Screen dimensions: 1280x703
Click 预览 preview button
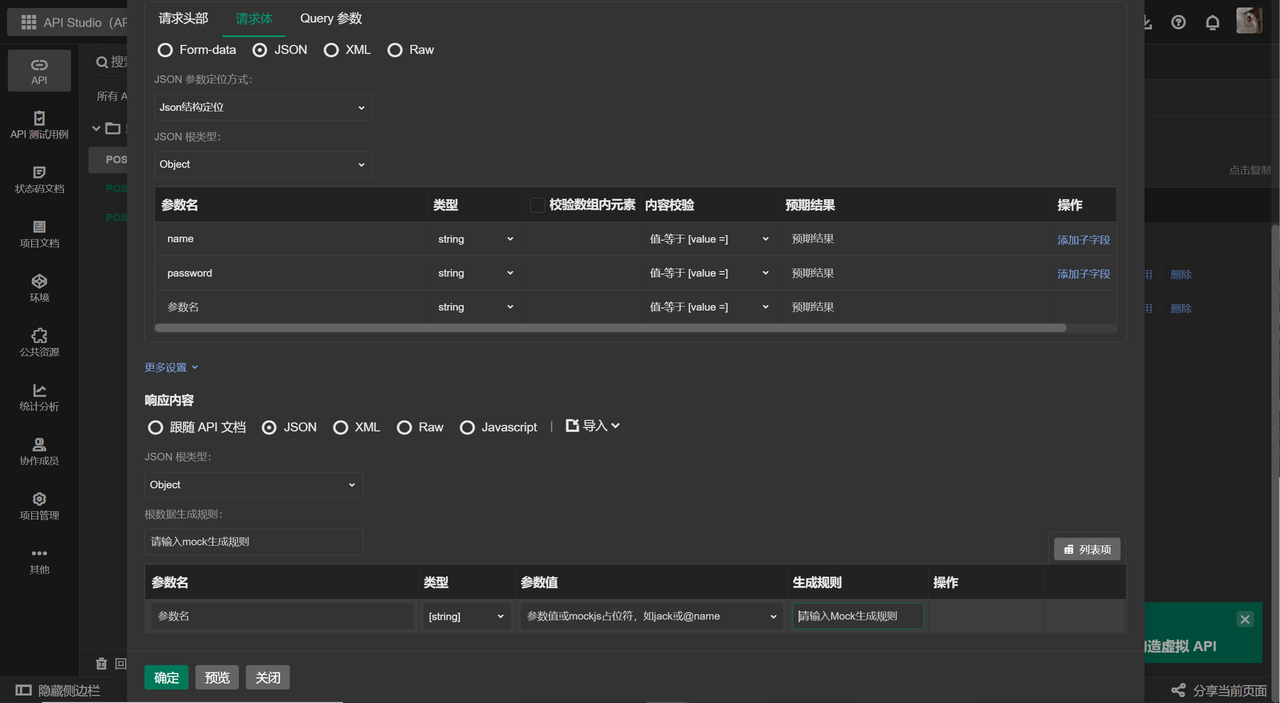coord(217,677)
